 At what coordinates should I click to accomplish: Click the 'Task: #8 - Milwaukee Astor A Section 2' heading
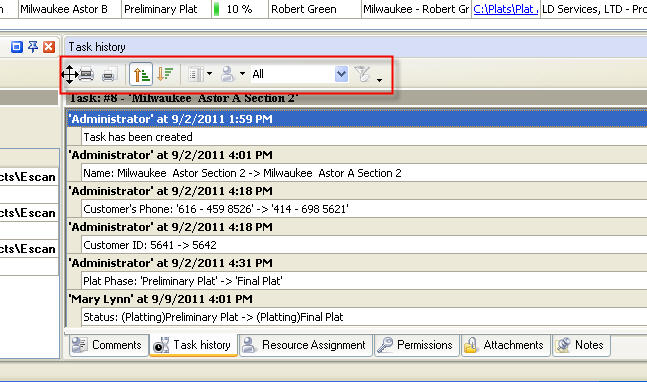tap(184, 99)
